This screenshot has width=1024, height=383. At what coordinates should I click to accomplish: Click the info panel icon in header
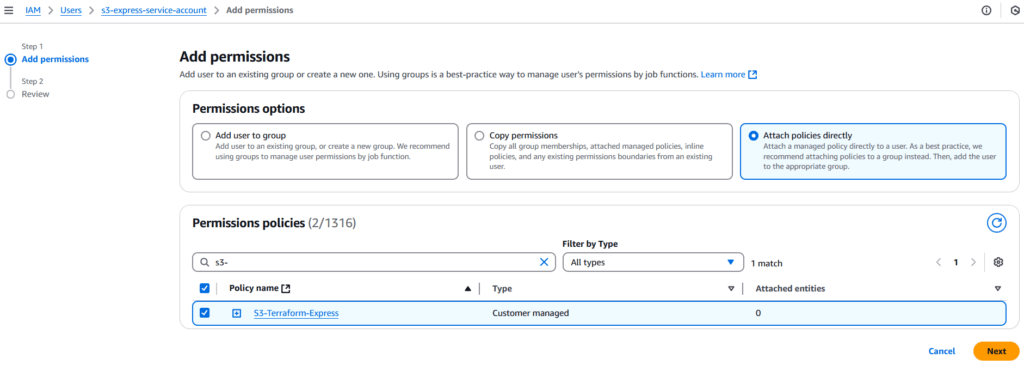986,10
